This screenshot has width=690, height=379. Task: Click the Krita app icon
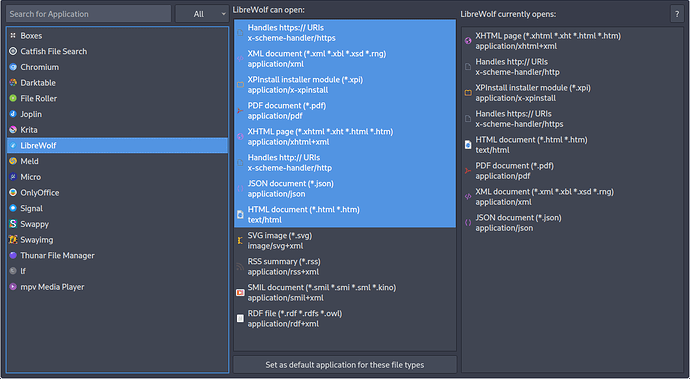pyautogui.click(x=13, y=130)
